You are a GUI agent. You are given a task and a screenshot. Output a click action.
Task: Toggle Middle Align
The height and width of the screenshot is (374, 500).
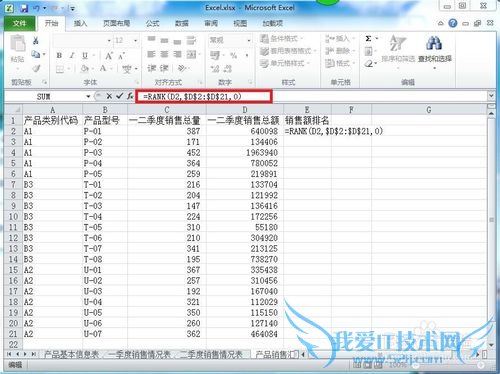(x=164, y=40)
